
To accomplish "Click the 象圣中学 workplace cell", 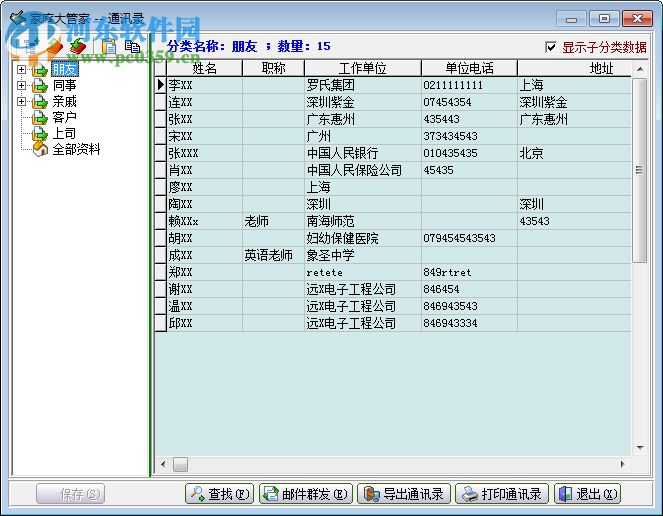I will tap(363, 255).
